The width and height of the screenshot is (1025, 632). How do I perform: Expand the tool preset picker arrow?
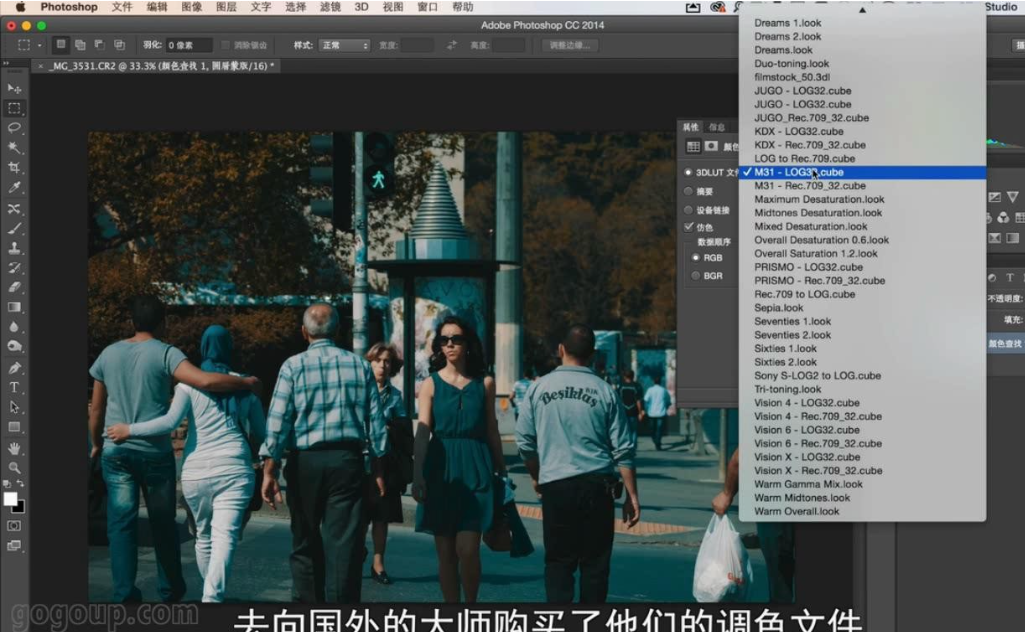39,45
